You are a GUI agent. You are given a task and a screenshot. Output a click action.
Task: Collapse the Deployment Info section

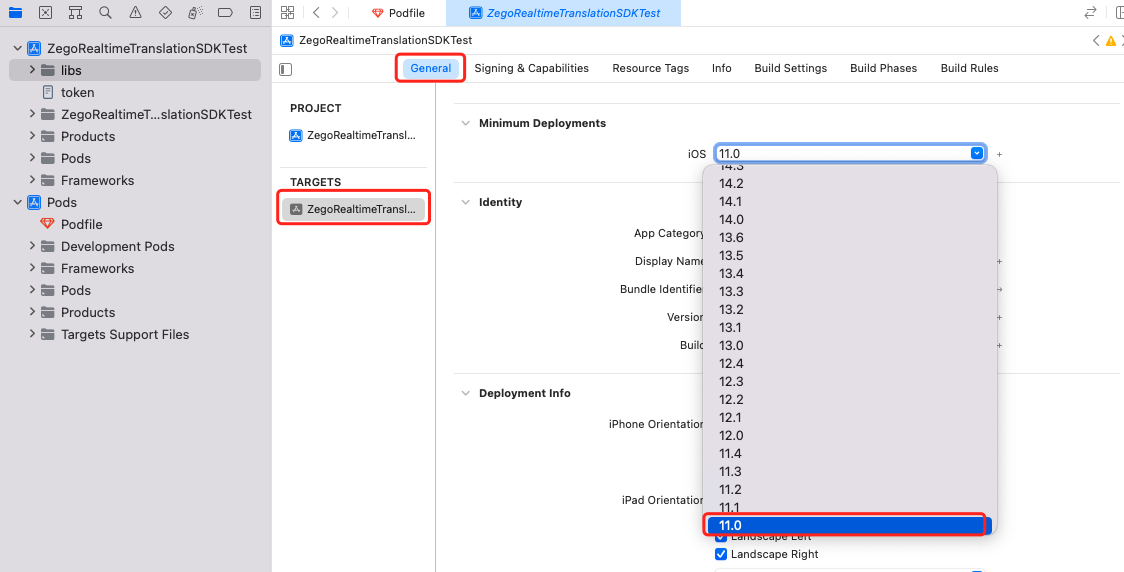(x=466, y=393)
